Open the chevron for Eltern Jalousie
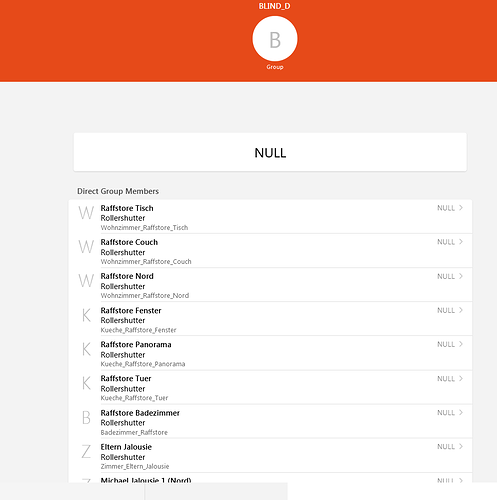Viewport: 497px width, 500px height. (x=461, y=446)
